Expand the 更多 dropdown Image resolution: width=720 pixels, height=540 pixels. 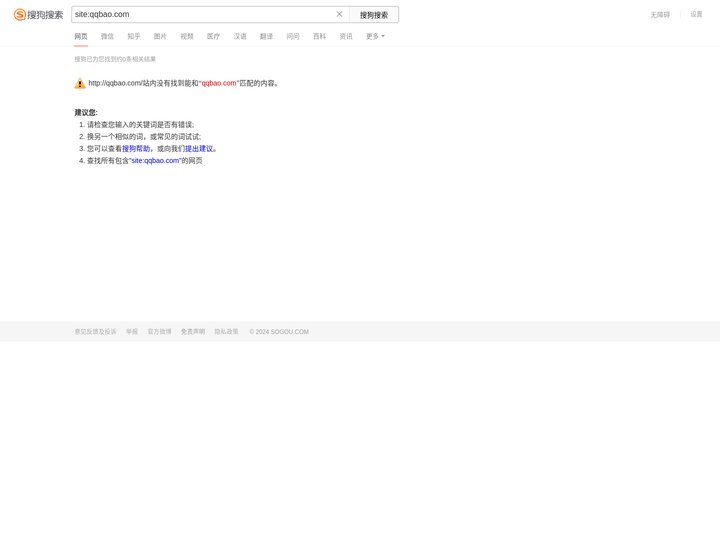pos(375,36)
